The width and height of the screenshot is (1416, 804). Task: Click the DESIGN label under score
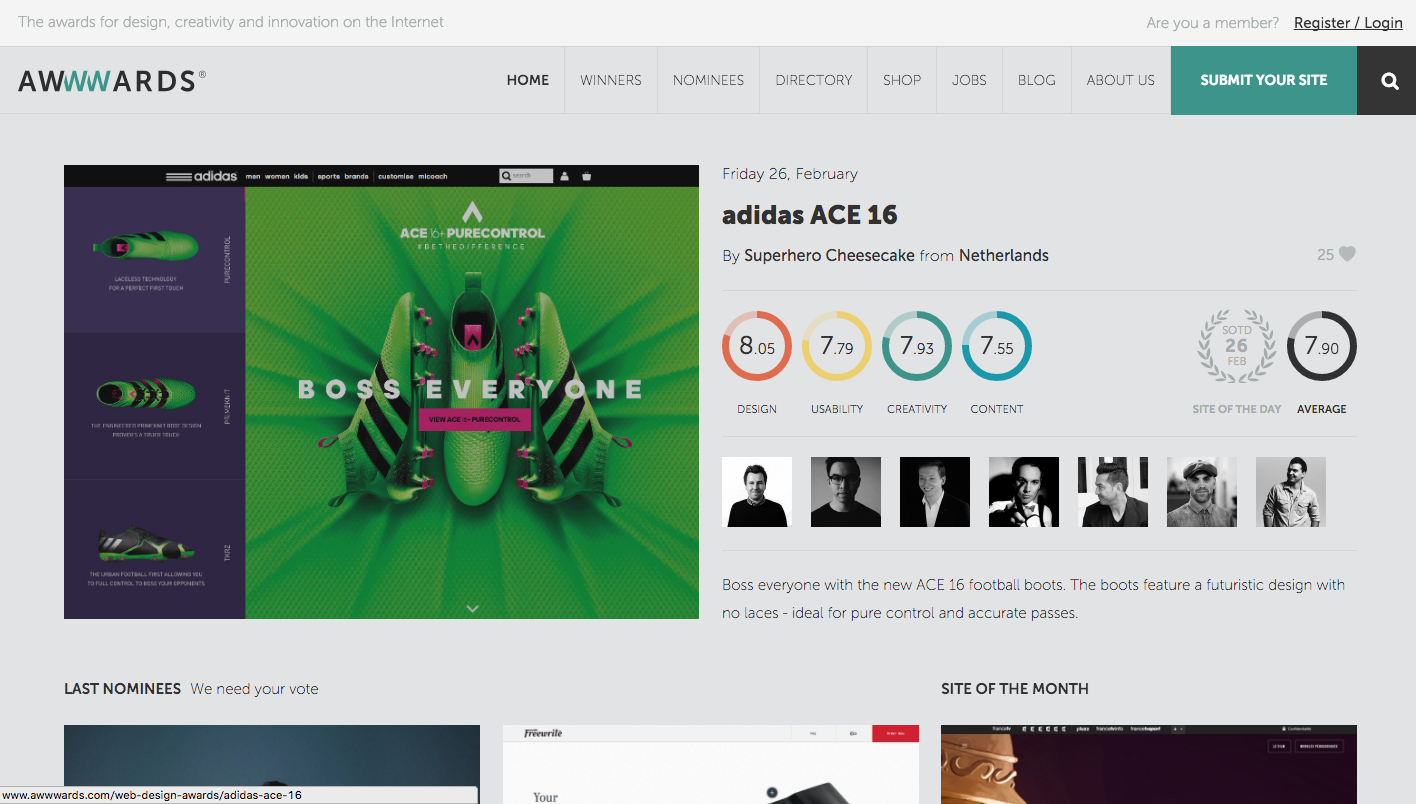[757, 409]
